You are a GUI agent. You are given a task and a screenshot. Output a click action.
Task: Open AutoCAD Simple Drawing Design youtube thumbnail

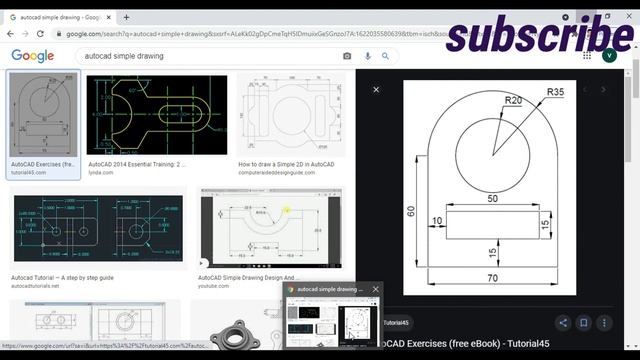(271, 228)
